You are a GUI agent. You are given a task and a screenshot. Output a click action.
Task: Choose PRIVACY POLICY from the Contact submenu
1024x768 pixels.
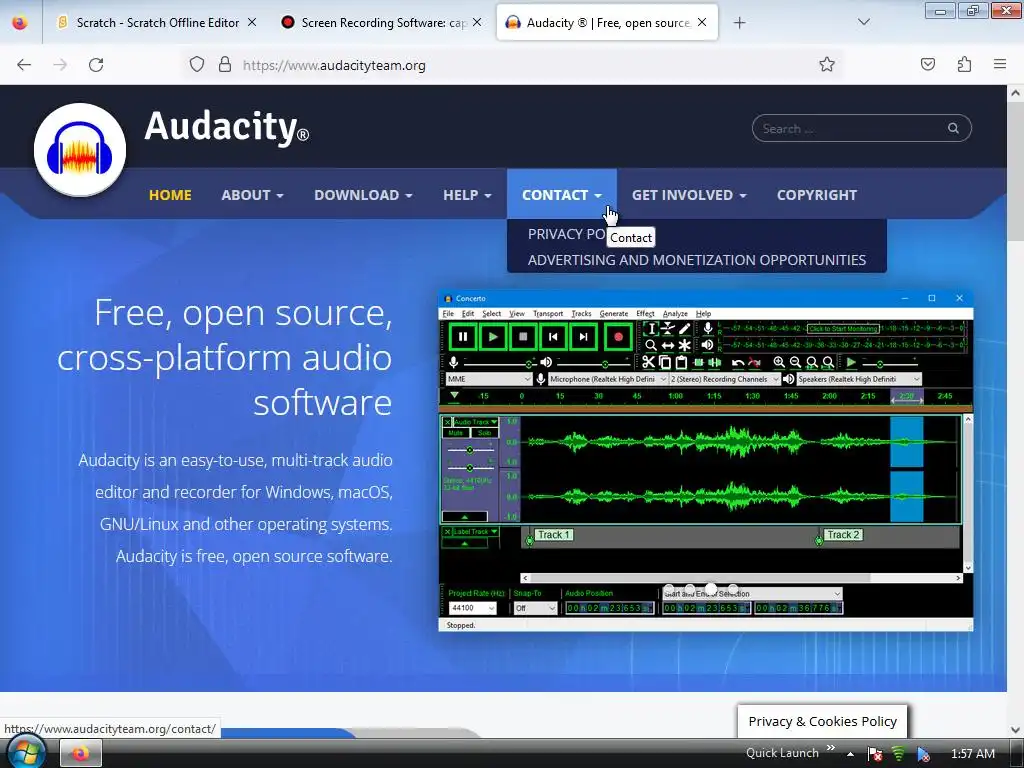566,234
